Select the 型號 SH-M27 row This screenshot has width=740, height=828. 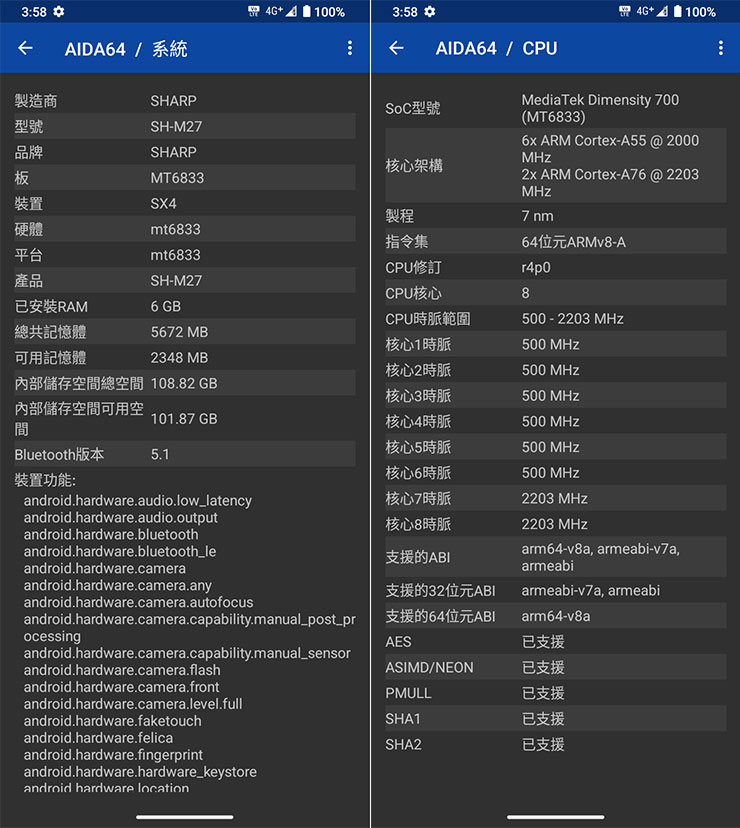(184, 126)
